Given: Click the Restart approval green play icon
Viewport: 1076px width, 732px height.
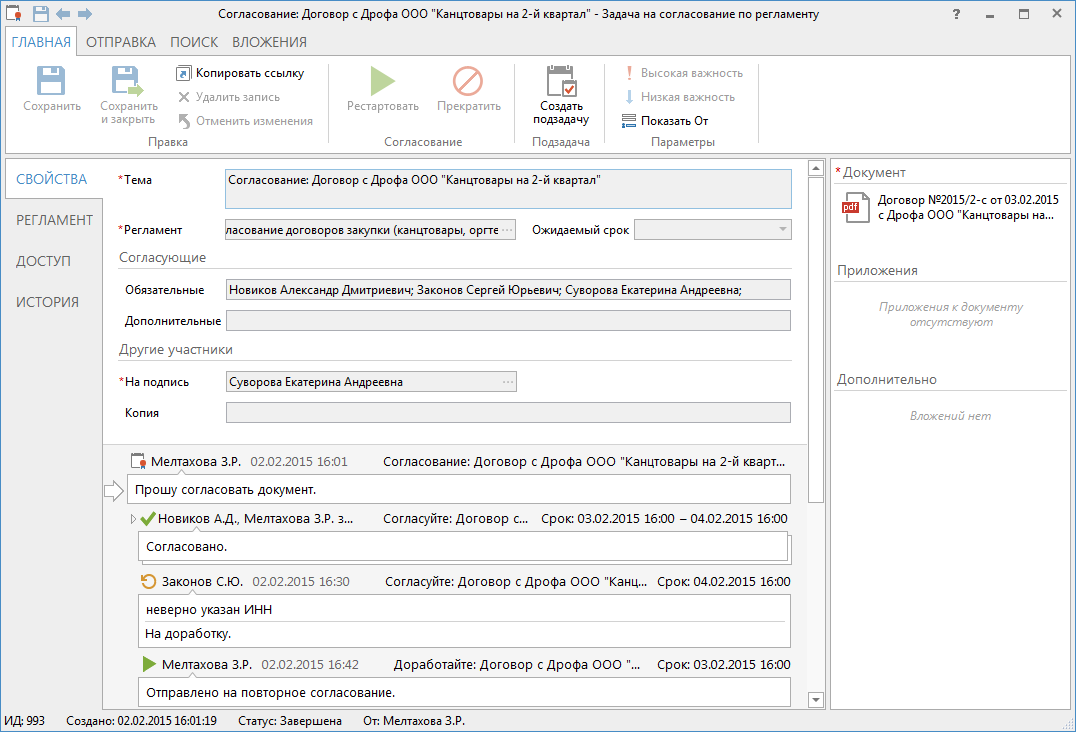Looking at the screenshot, I should (382, 81).
